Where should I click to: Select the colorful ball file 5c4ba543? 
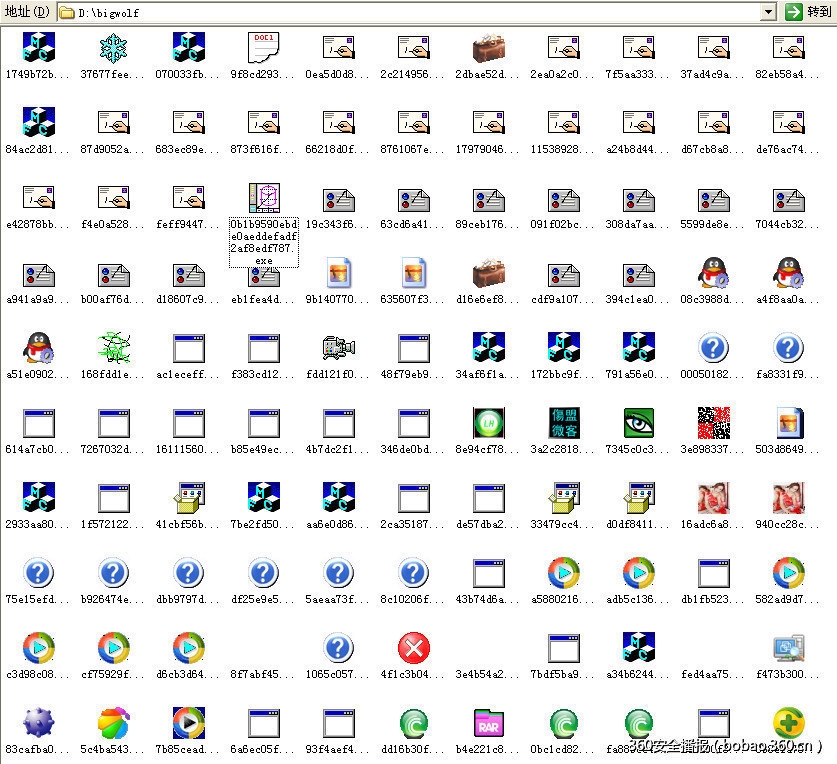(113, 722)
